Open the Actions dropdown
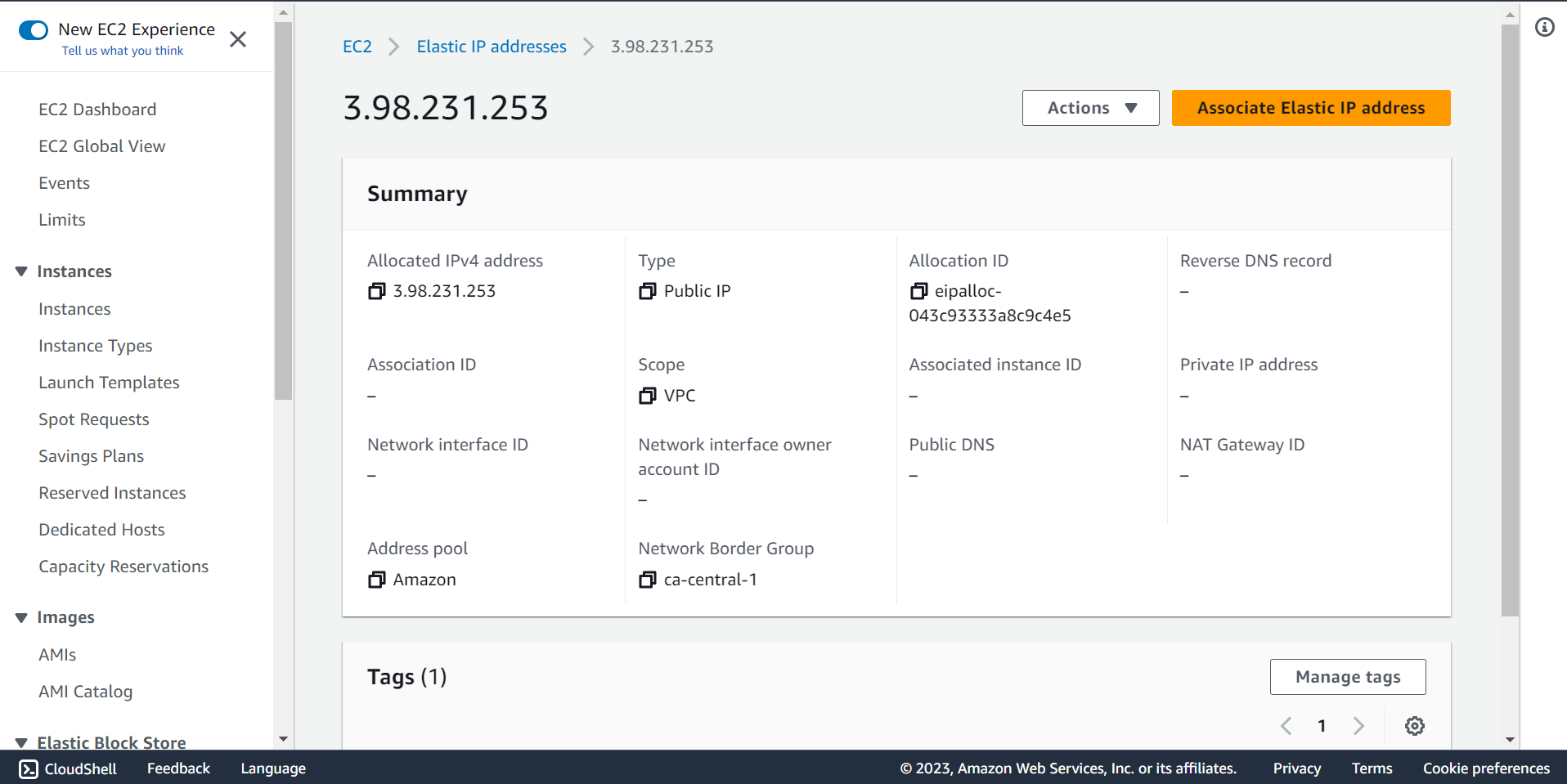Viewport: 1567px width, 784px height. tap(1090, 108)
